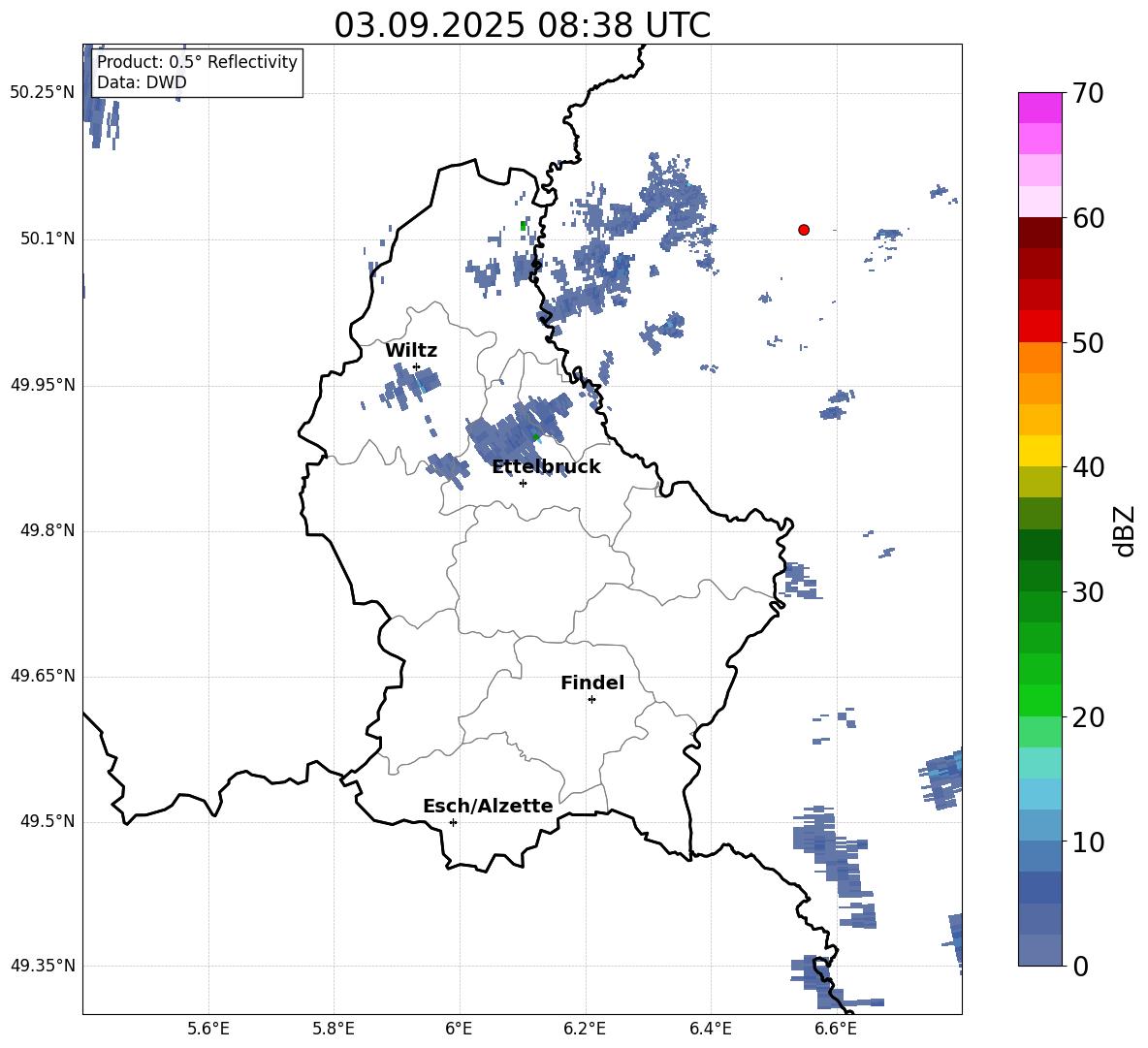Click the 6.6°E longitude label

coord(836,1029)
